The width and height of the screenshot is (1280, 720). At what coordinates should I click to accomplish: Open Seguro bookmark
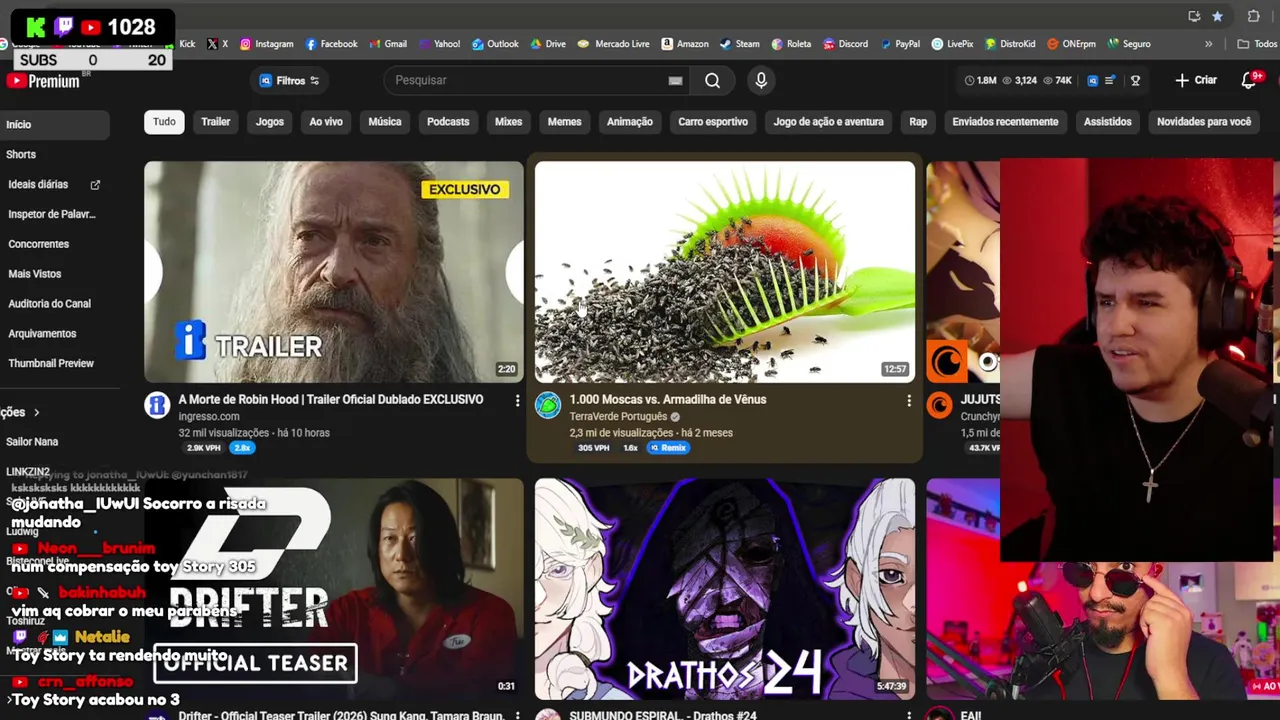tap(1128, 44)
